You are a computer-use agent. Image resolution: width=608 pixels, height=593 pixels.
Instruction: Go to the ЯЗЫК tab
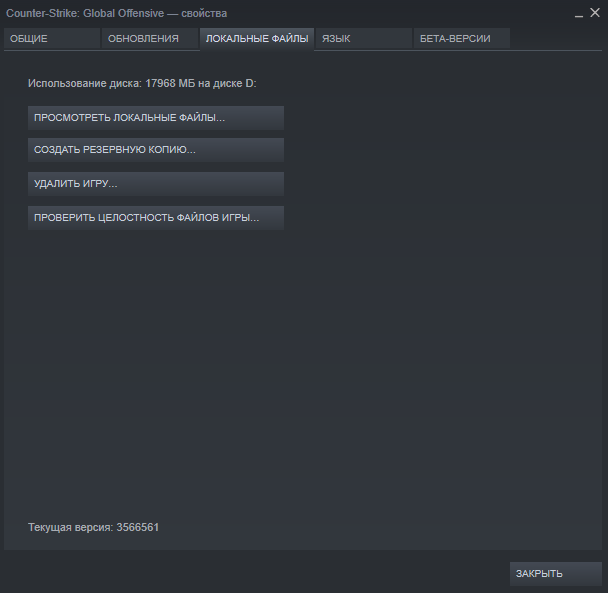click(x=364, y=38)
